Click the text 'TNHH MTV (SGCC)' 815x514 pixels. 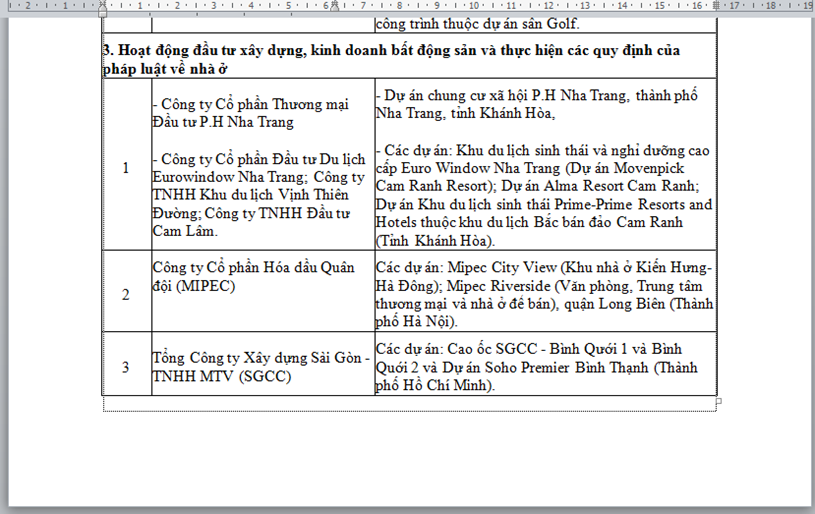point(222,376)
